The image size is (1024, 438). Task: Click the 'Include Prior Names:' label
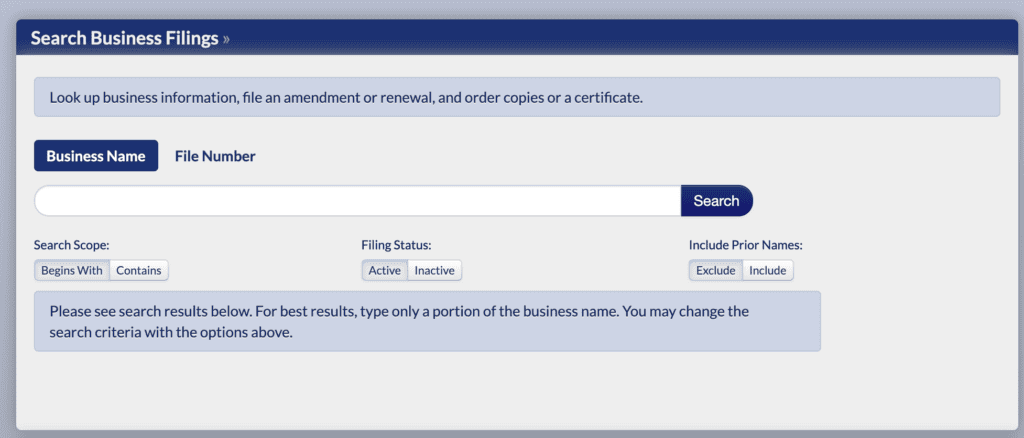pyautogui.click(x=745, y=244)
